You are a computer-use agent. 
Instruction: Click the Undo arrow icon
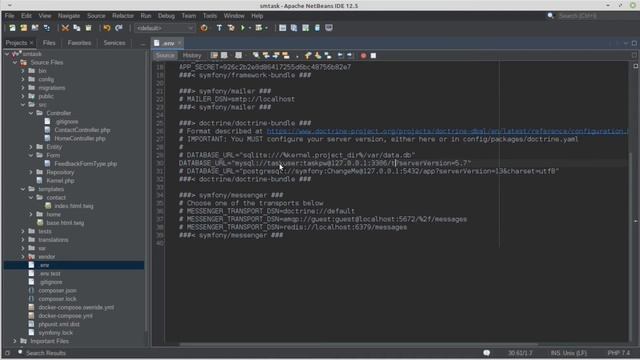[x=107, y=28]
